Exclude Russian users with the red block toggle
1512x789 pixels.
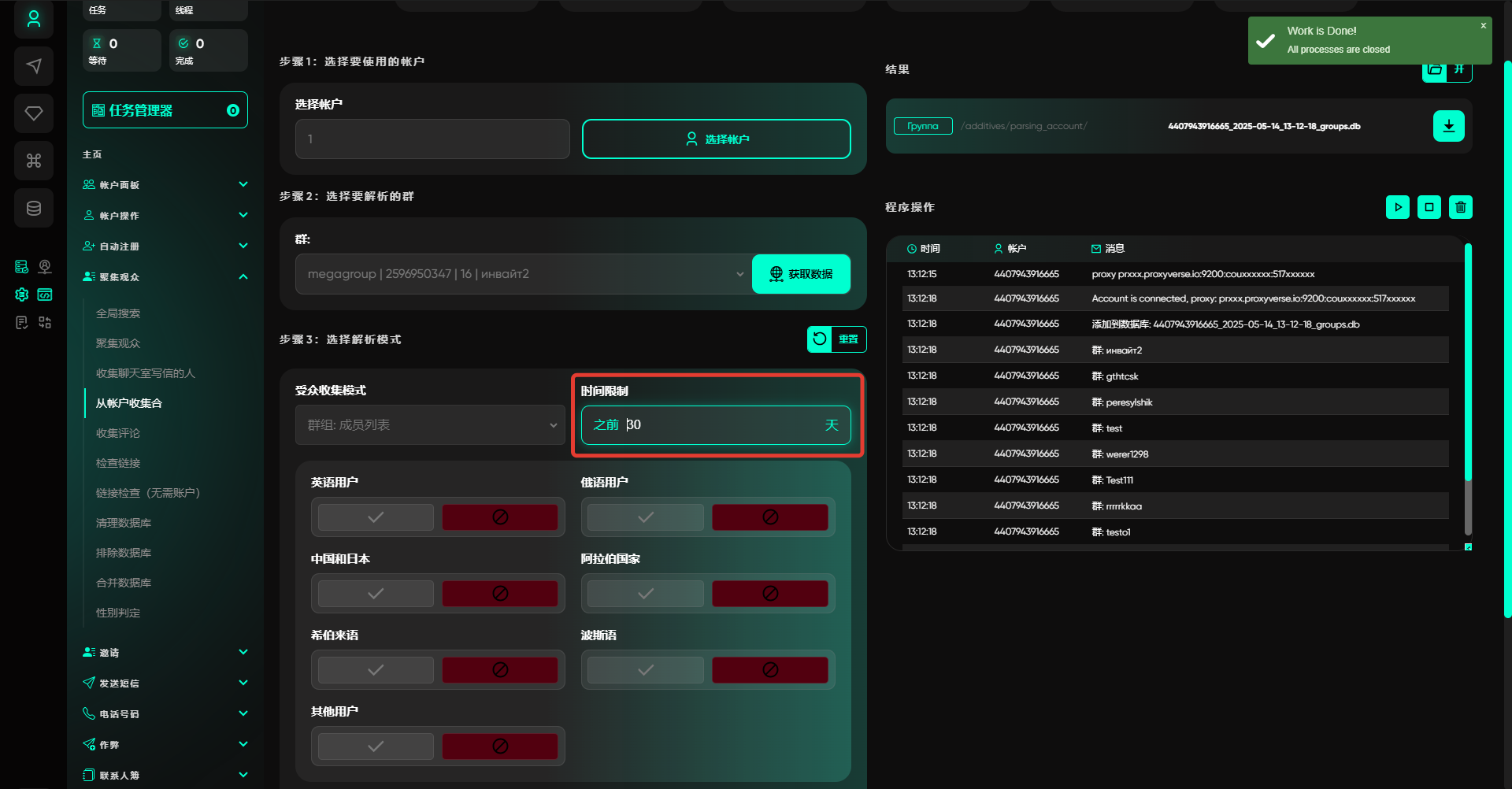[769, 517]
